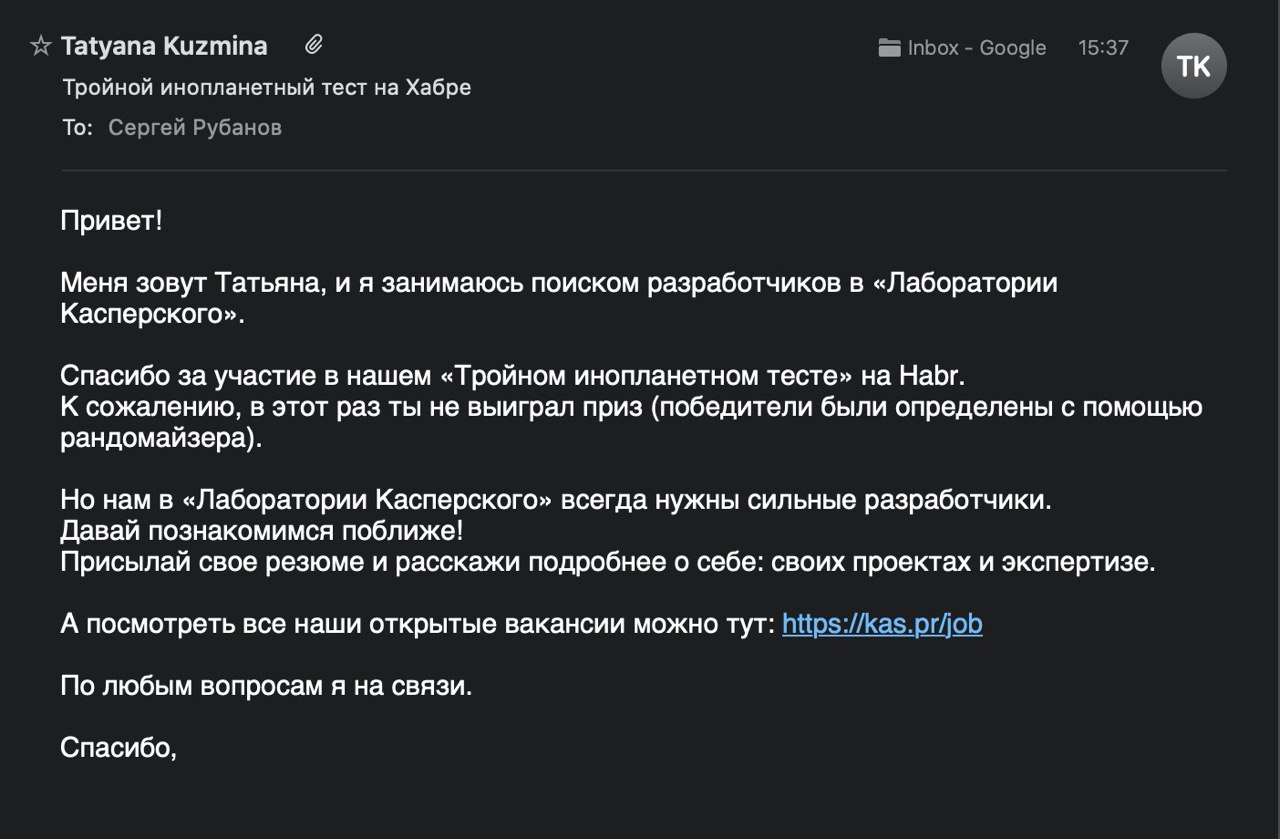
Task: Click recipient Сергей Рубанов
Action: 195,128
